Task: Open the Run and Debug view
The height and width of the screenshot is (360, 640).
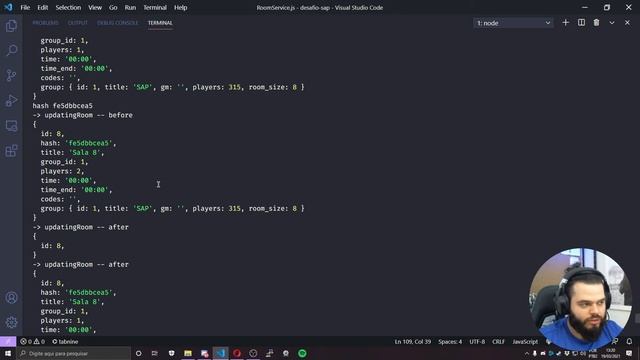Action: pos(11,100)
